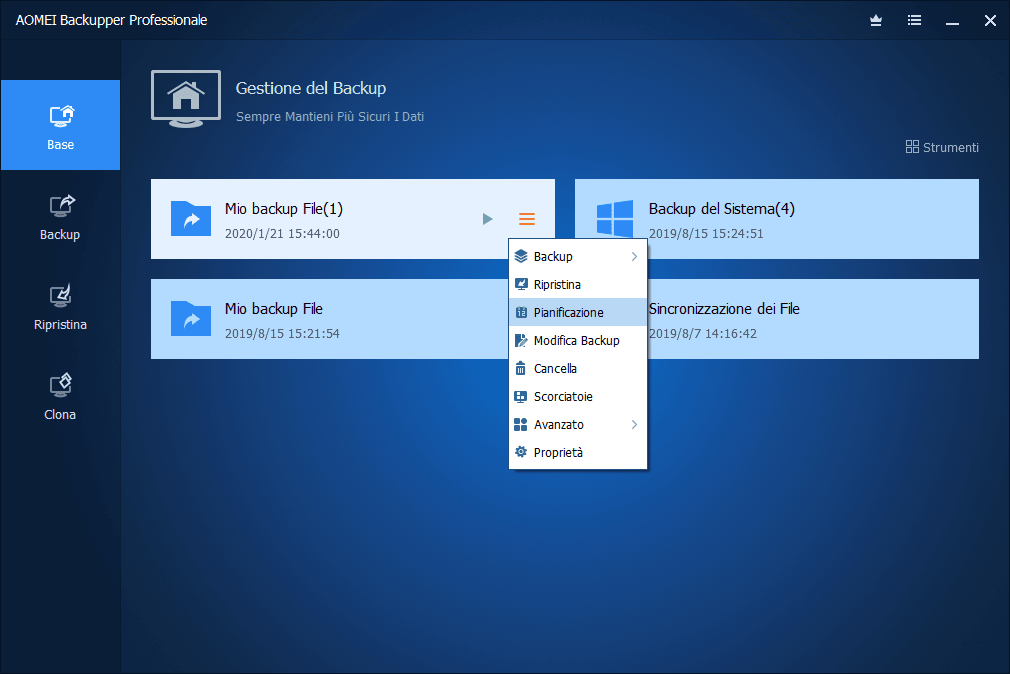The height and width of the screenshot is (674, 1010).
Task: Click the layers icon next to Backup menu entry
Action: click(521, 256)
